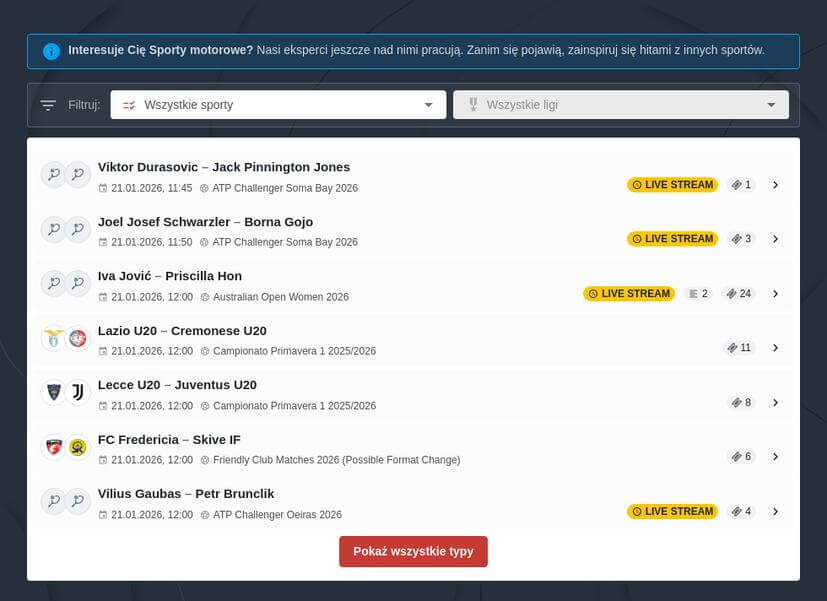The width and height of the screenshot is (827, 601).
Task: Click the info icon in the banner
Action: coord(51,51)
